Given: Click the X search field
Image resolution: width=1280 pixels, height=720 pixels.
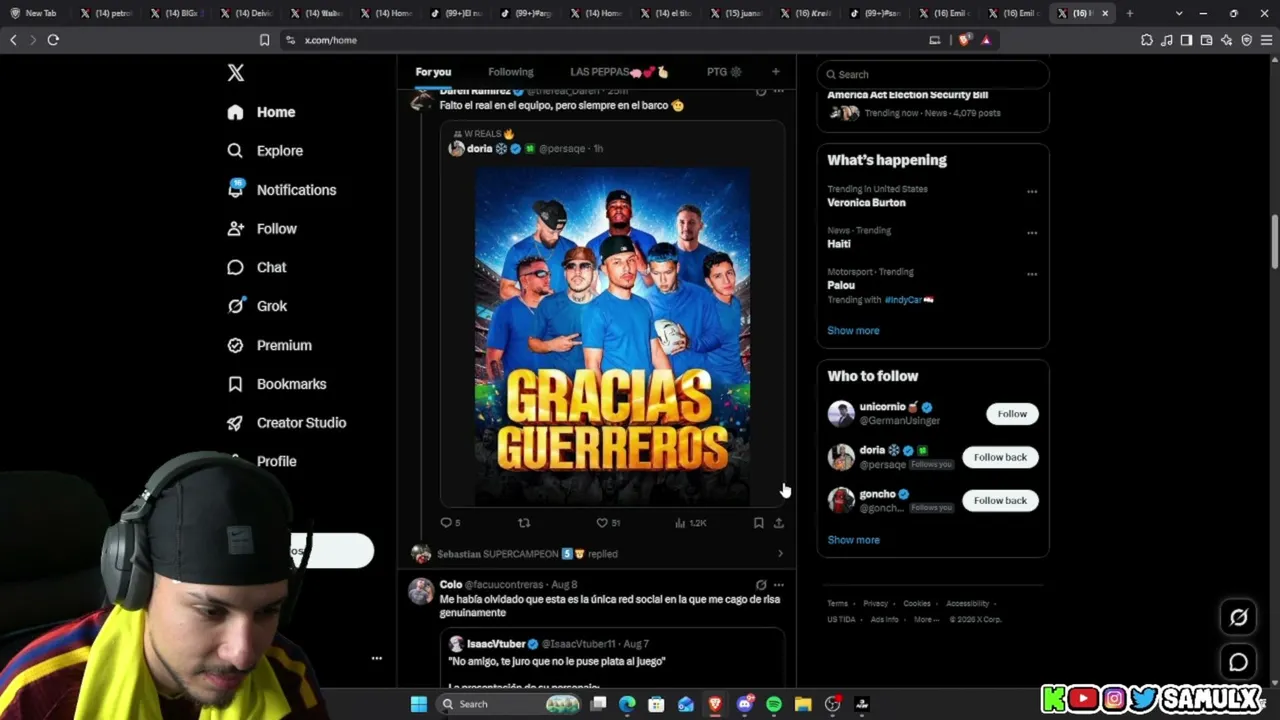Looking at the screenshot, I should point(933,74).
